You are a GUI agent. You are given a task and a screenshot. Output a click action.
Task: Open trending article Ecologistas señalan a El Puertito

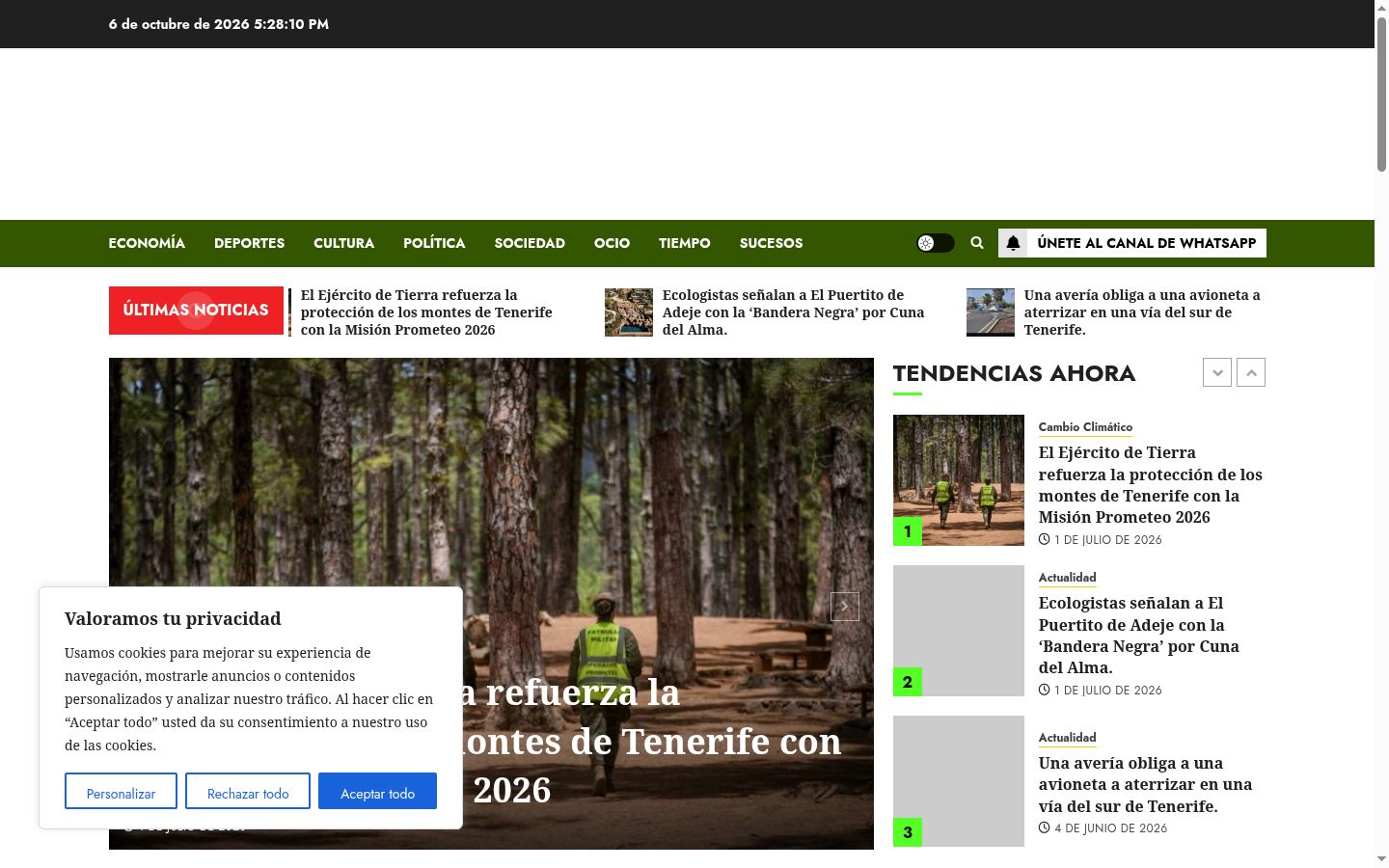click(x=1139, y=636)
